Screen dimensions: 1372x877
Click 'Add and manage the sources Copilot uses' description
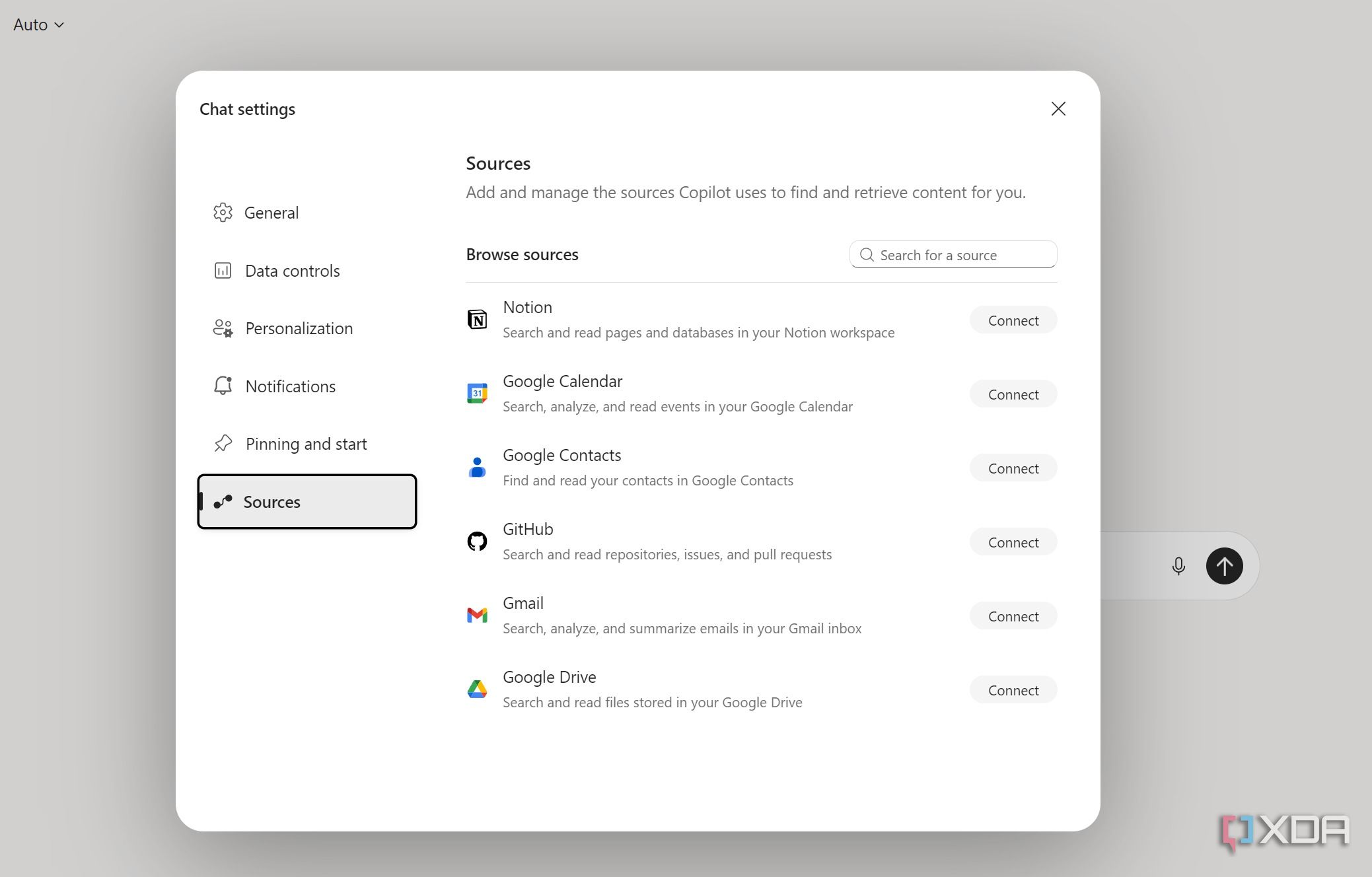click(746, 192)
